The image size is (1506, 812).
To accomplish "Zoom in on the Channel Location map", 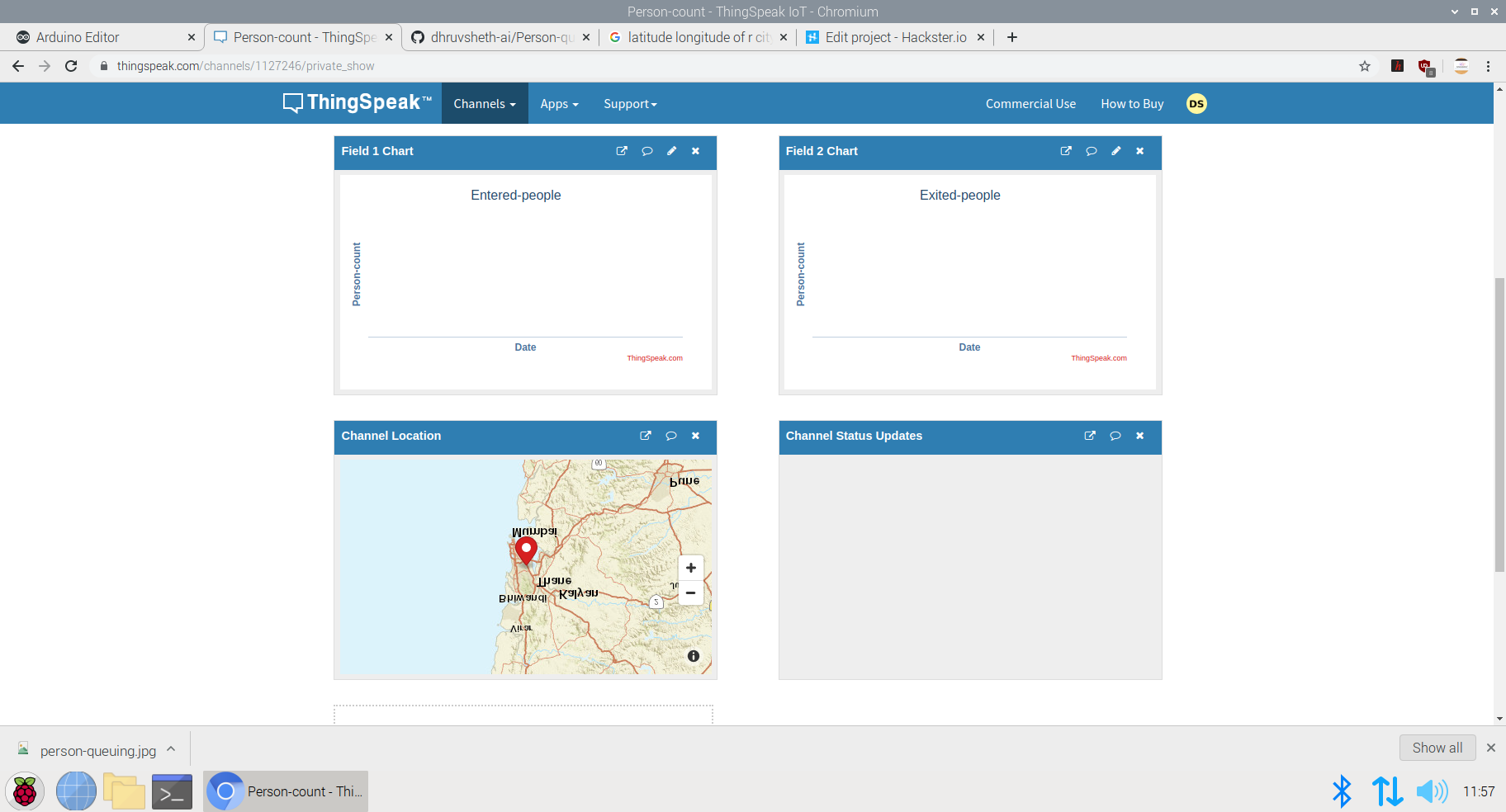I will click(690, 568).
